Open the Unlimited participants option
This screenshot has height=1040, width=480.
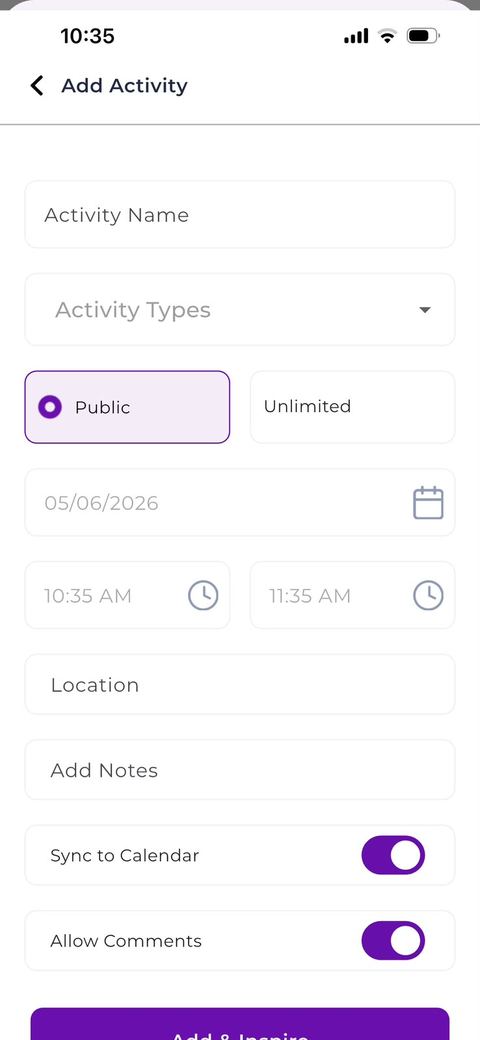[x=353, y=407]
